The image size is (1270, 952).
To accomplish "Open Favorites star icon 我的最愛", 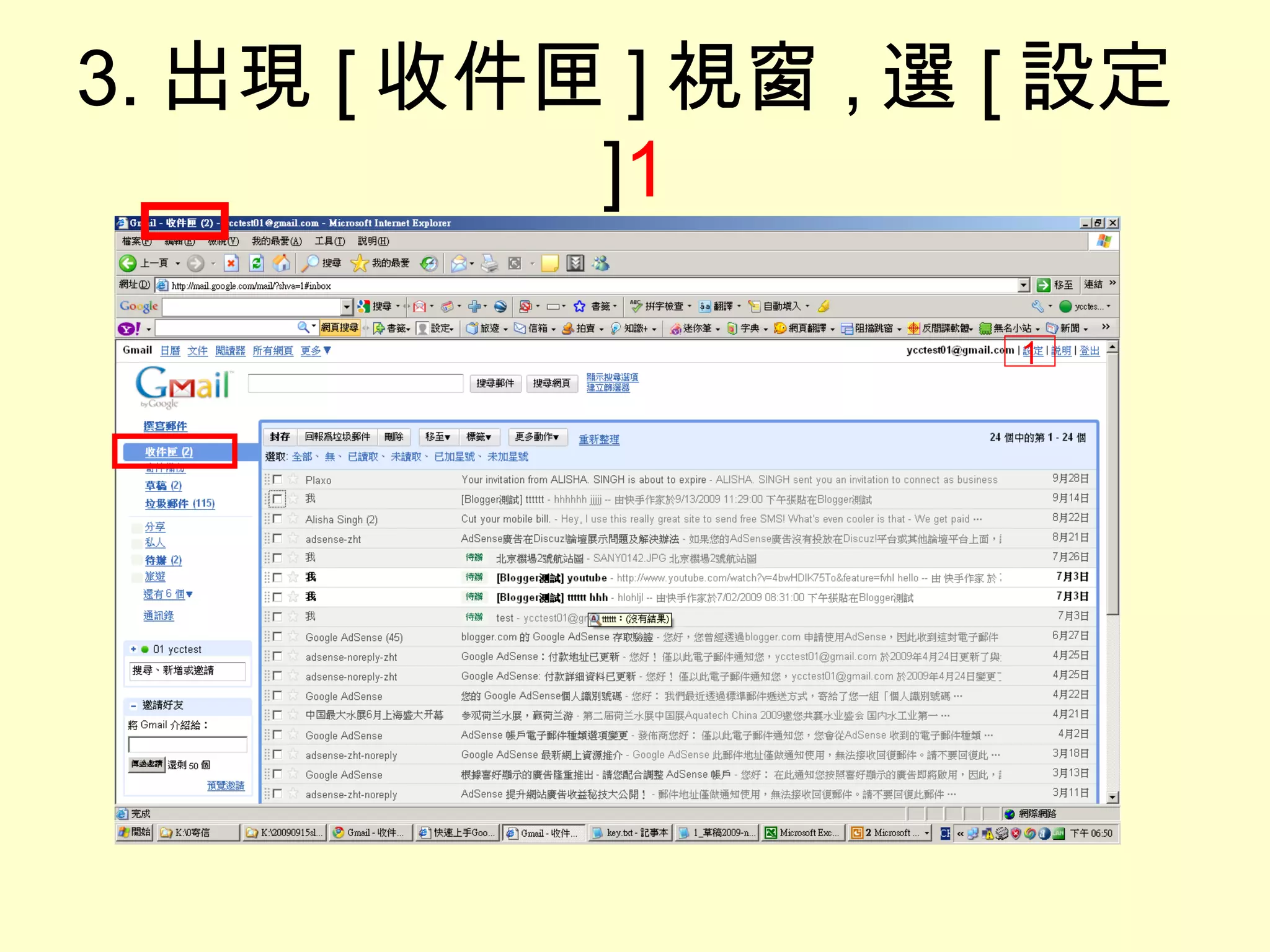I will pyautogui.click(x=360, y=263).
